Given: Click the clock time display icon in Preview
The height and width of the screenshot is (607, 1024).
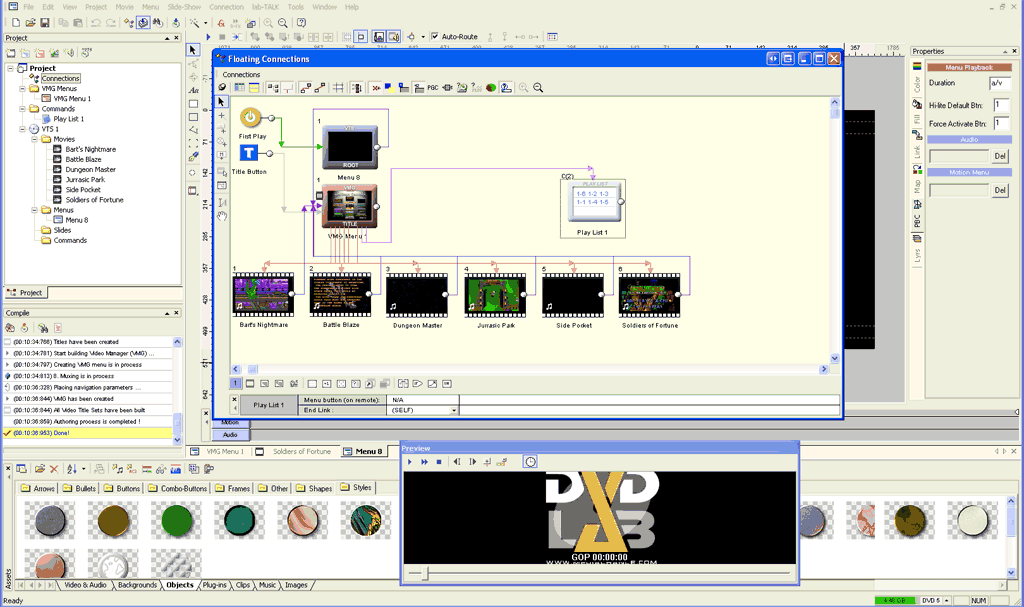Looking at the screenshot, I should [530, 462].
